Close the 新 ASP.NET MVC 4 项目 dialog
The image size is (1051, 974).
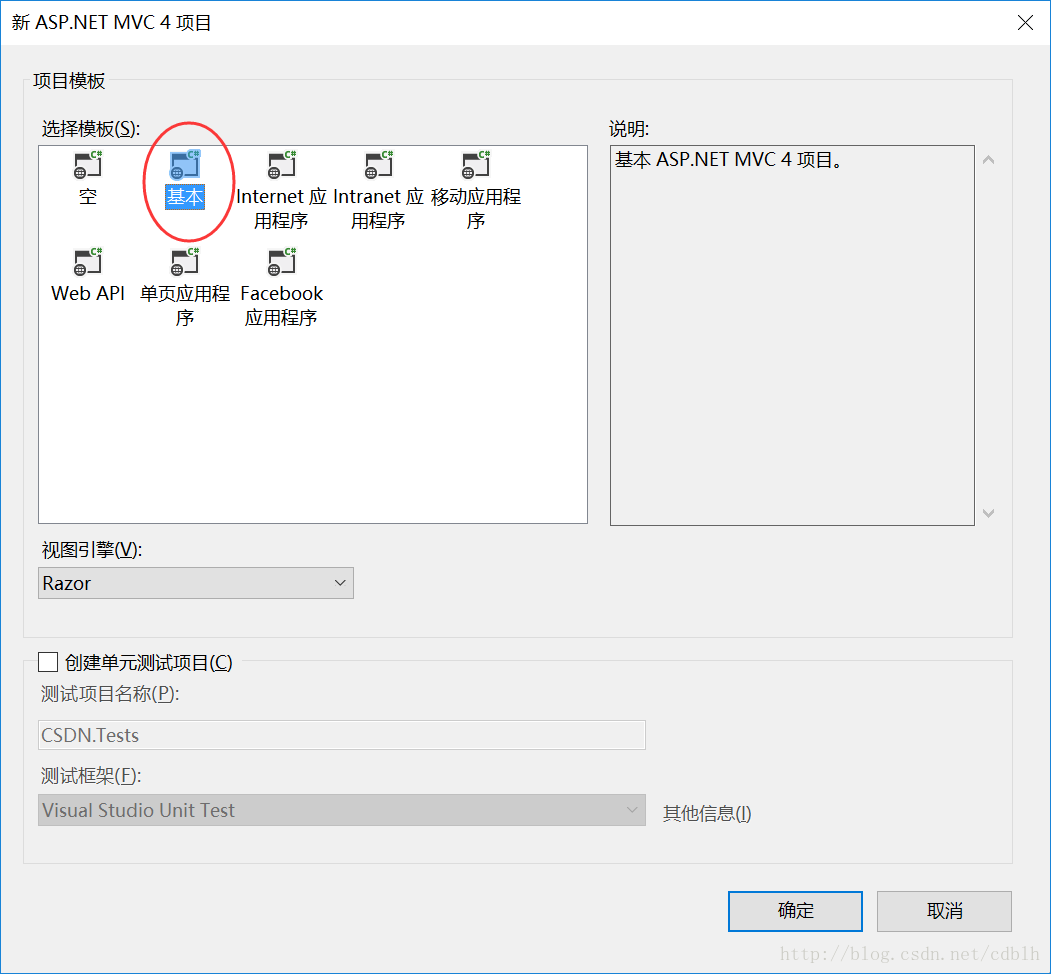click(x=1025, y=23)
